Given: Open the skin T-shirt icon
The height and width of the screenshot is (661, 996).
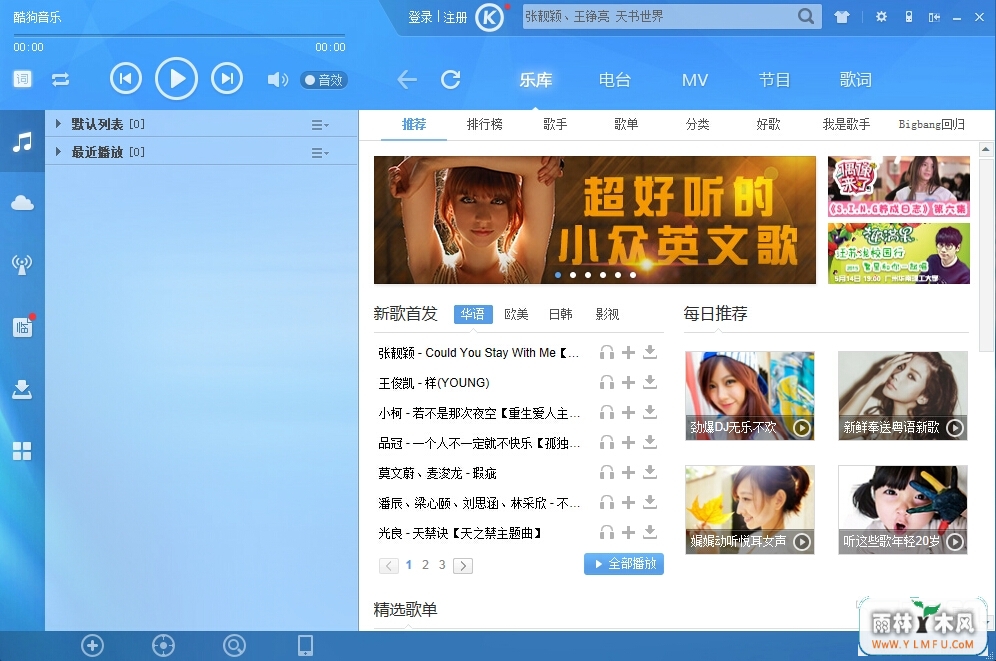Looking at the screenshot, I should 842,17.
